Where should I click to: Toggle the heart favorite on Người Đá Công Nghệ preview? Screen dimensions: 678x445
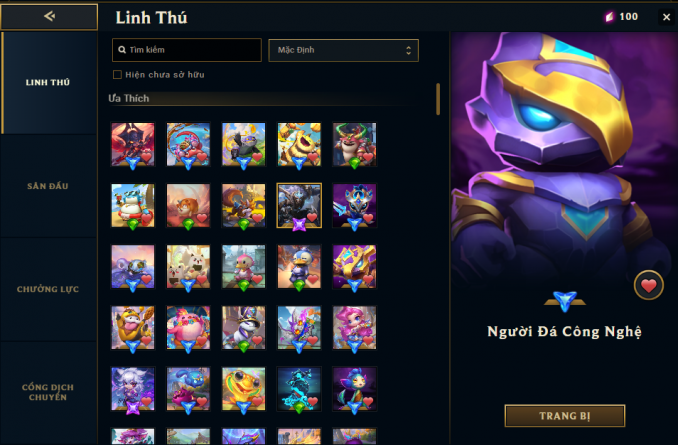click(x=649, y=285)
